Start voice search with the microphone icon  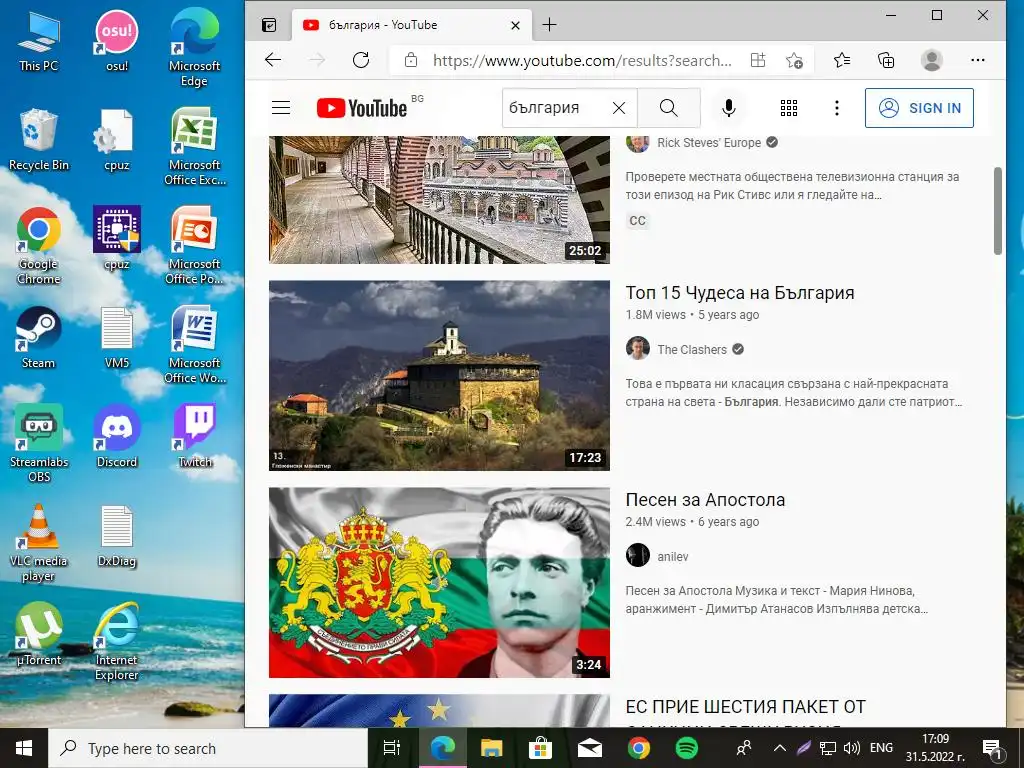(x=729, y=108)
